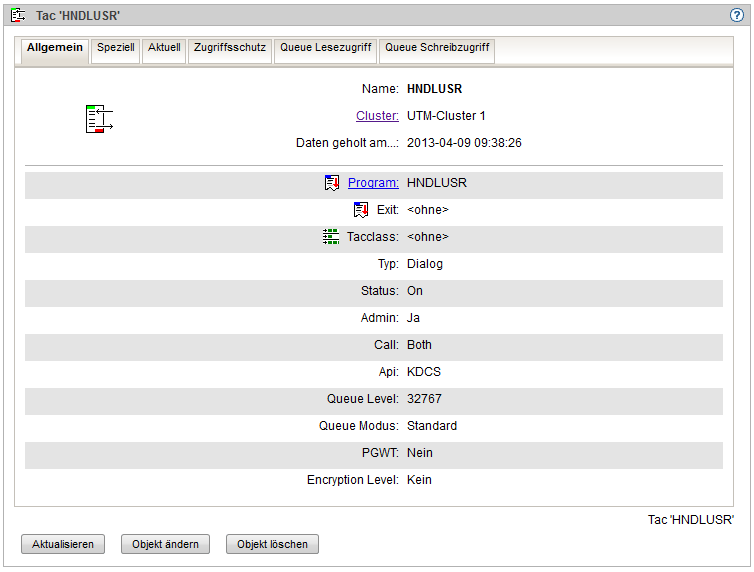The image size is (754, 572).
Task: Click the Queue Level value 32767
Action: [424, 399]
